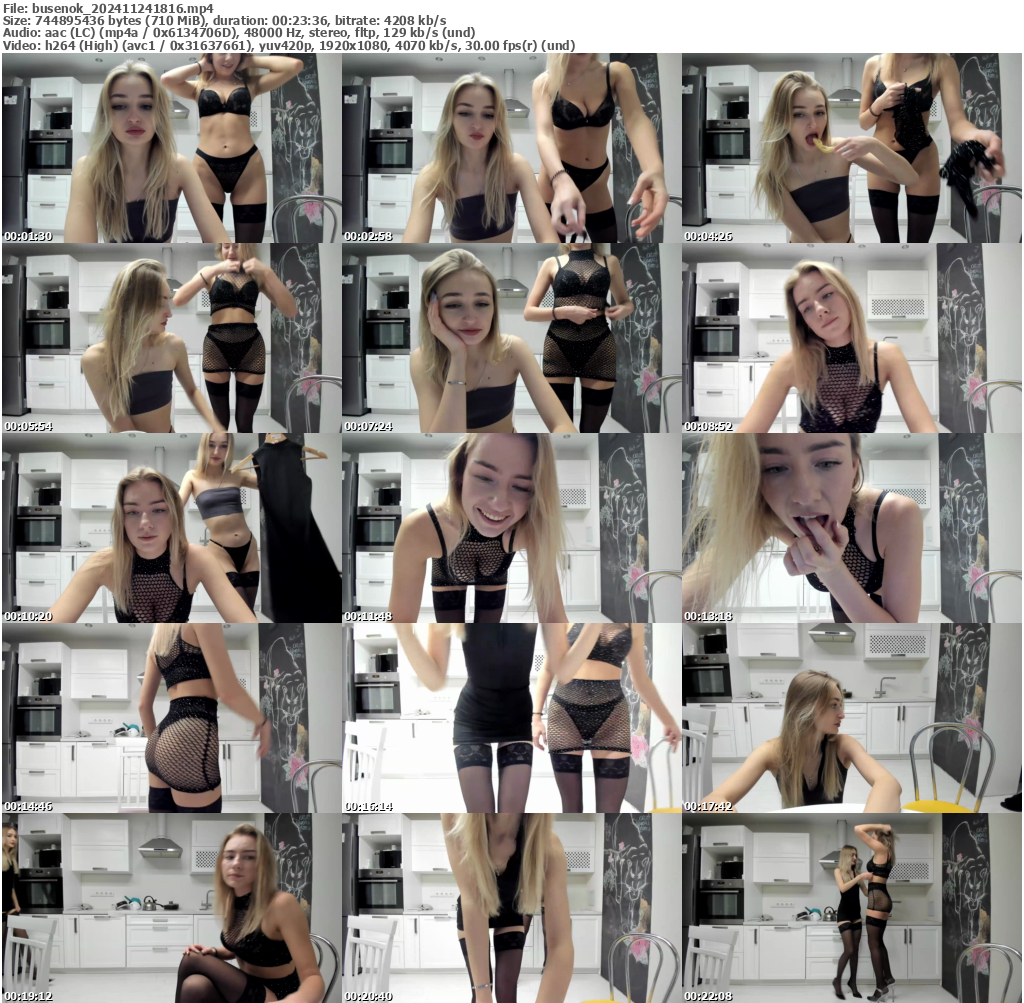Select the thumbnail marked 00:07:24
The image size is (1024, 1003).
[511, 338]
